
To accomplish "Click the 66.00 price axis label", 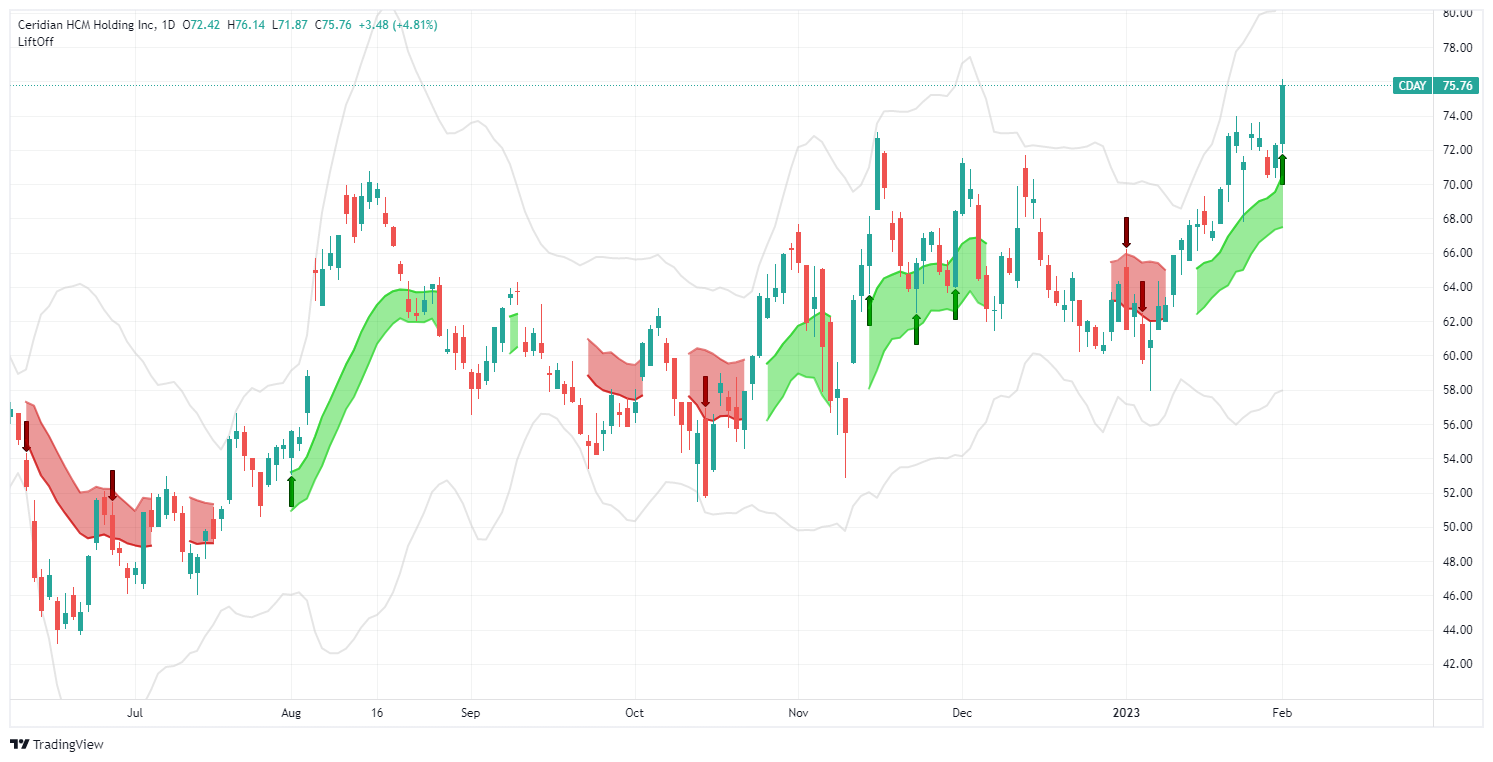I will point(1455,253).
